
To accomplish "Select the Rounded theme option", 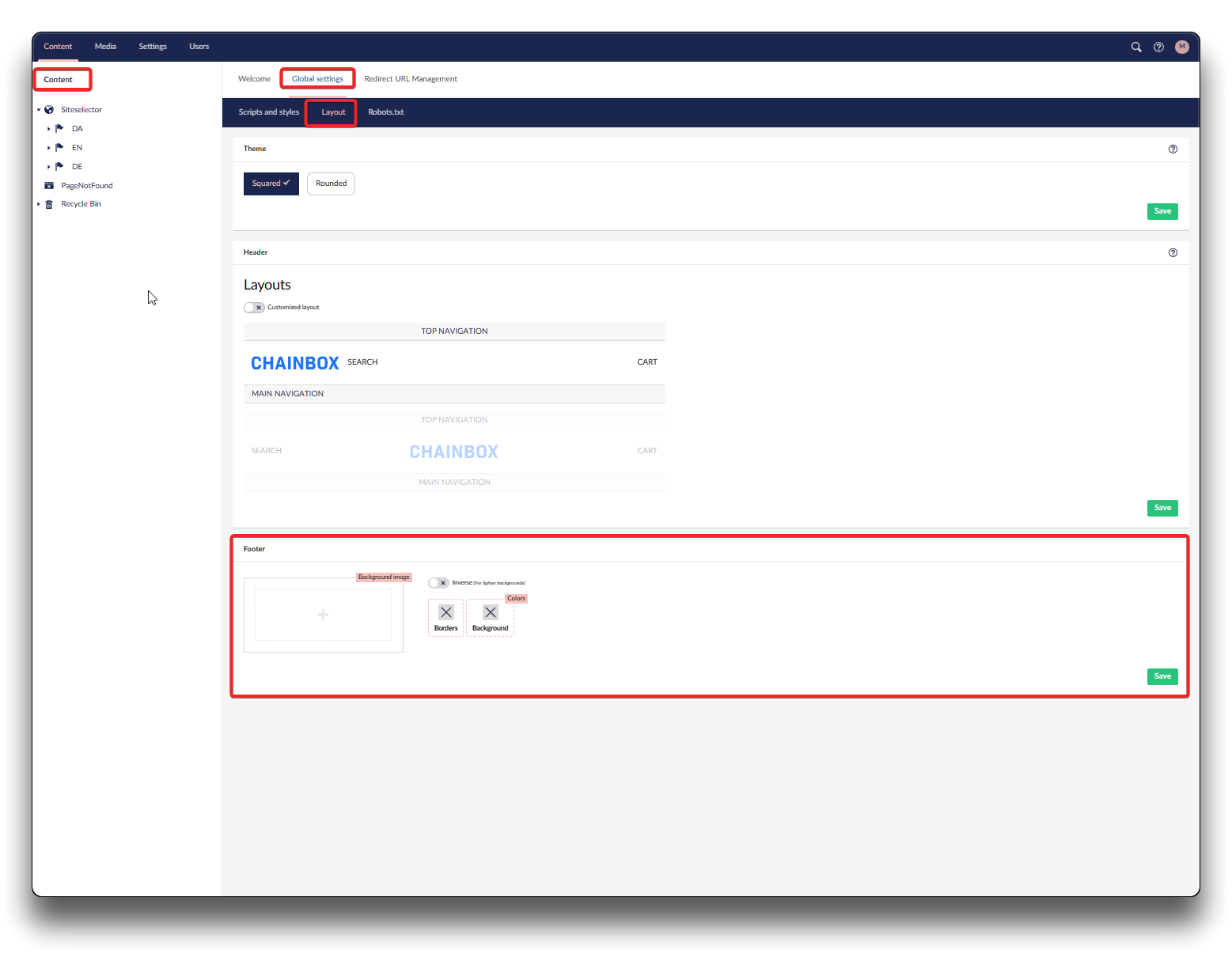I will pos(331,184).
